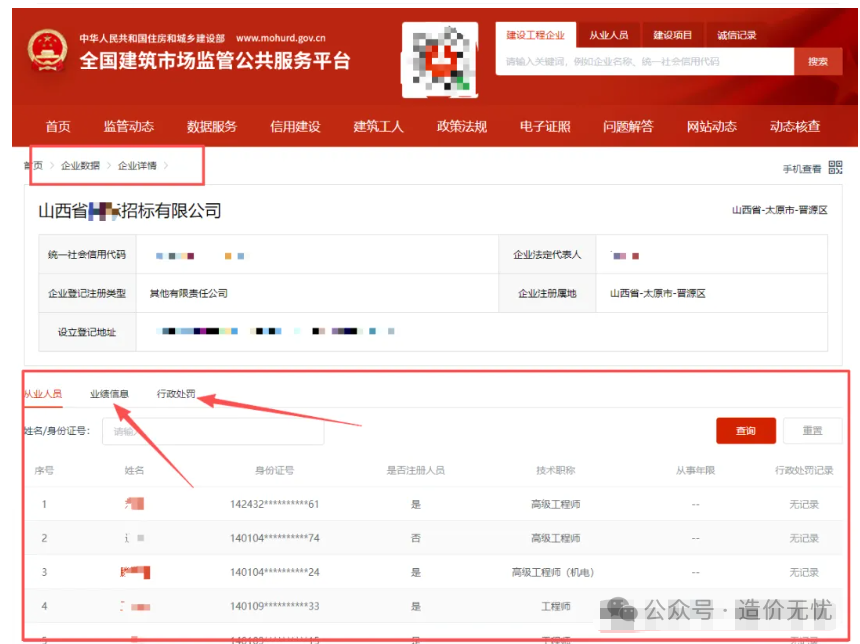Focus the 姓名/身份证号 input field
This screenshot has height=644, width=860.
pyautogui.click(x=213, y=432)
